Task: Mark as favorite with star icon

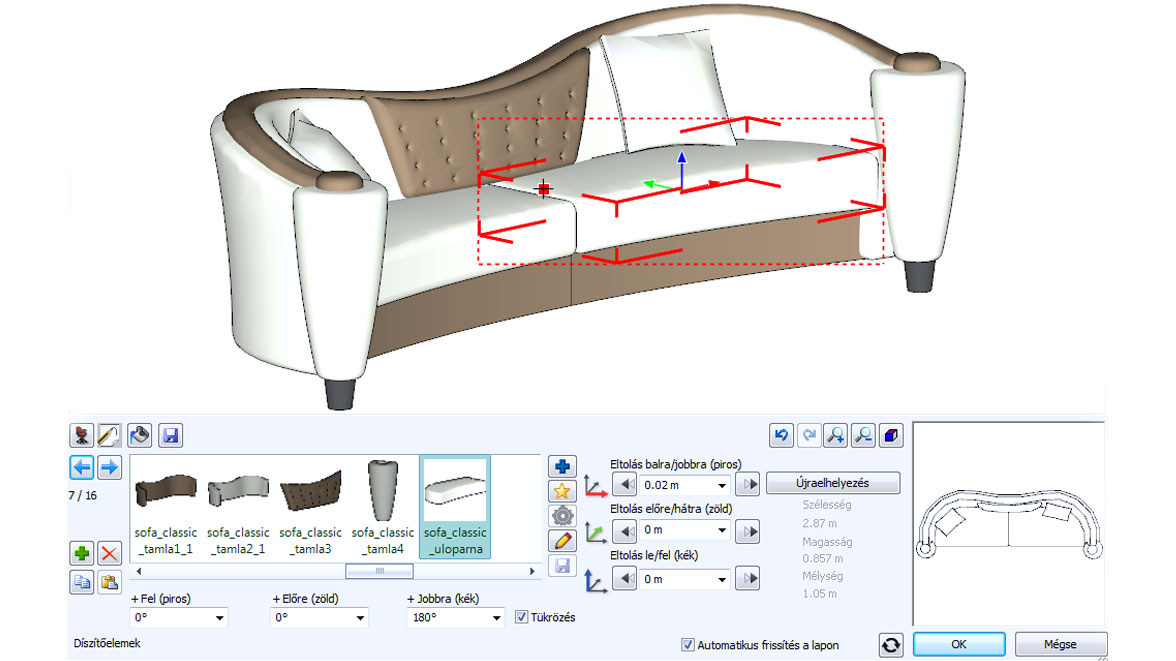Action: click(562, 491)
